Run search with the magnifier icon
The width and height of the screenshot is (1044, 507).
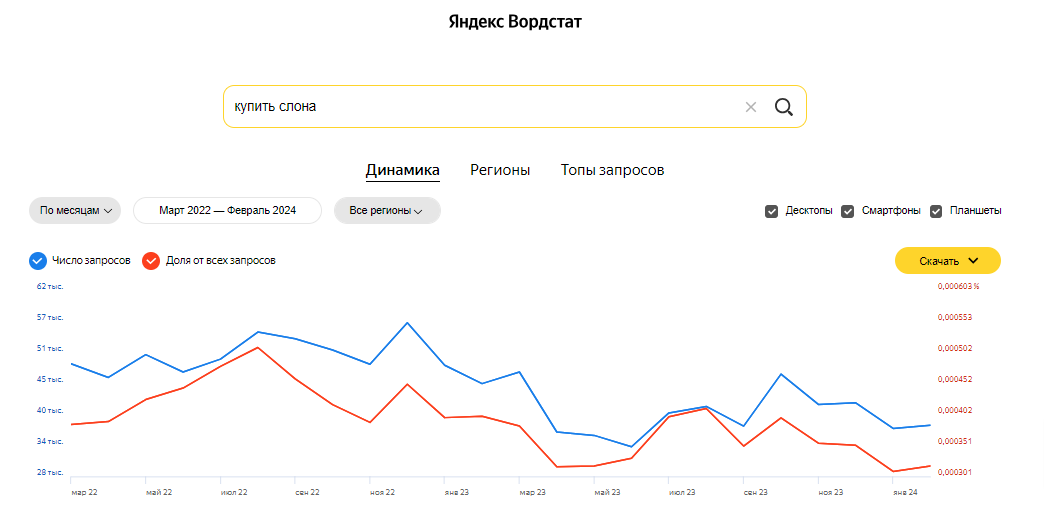click(784, 107)
